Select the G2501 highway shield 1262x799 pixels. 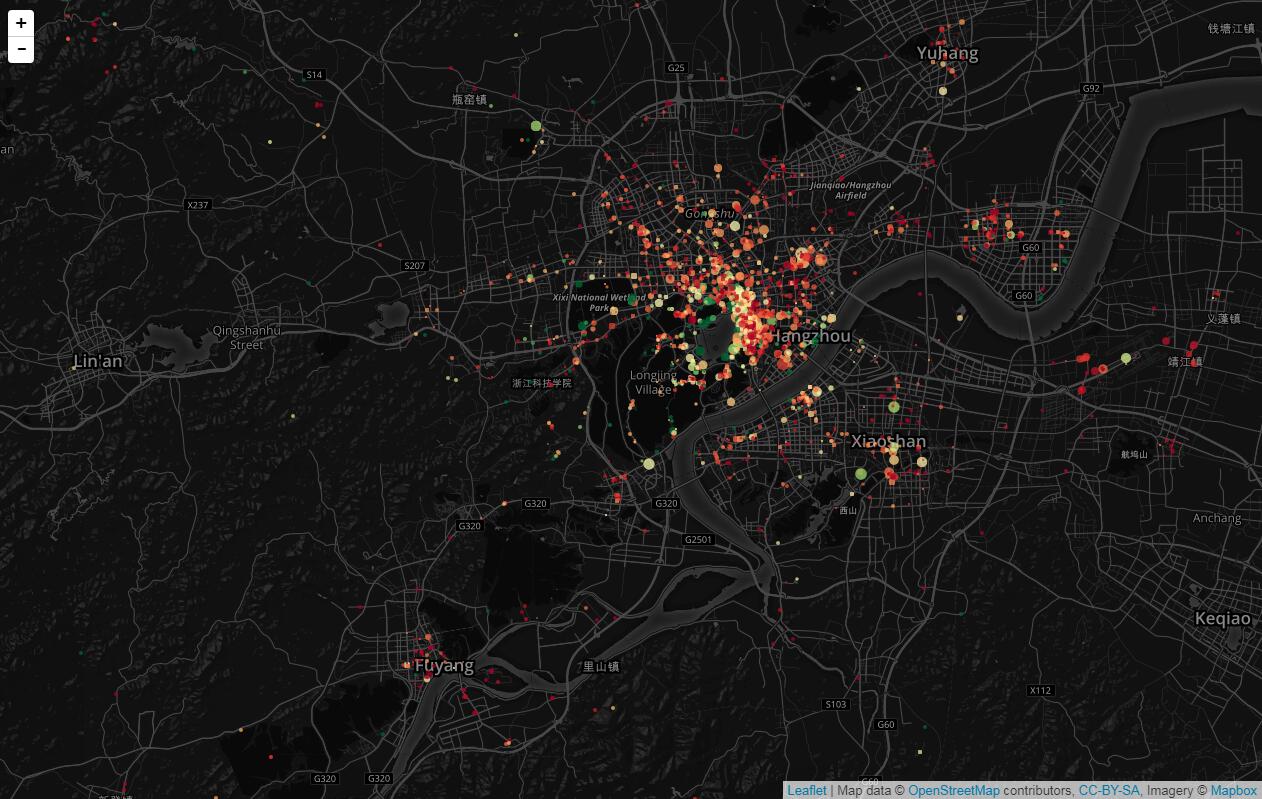point(698,540)
